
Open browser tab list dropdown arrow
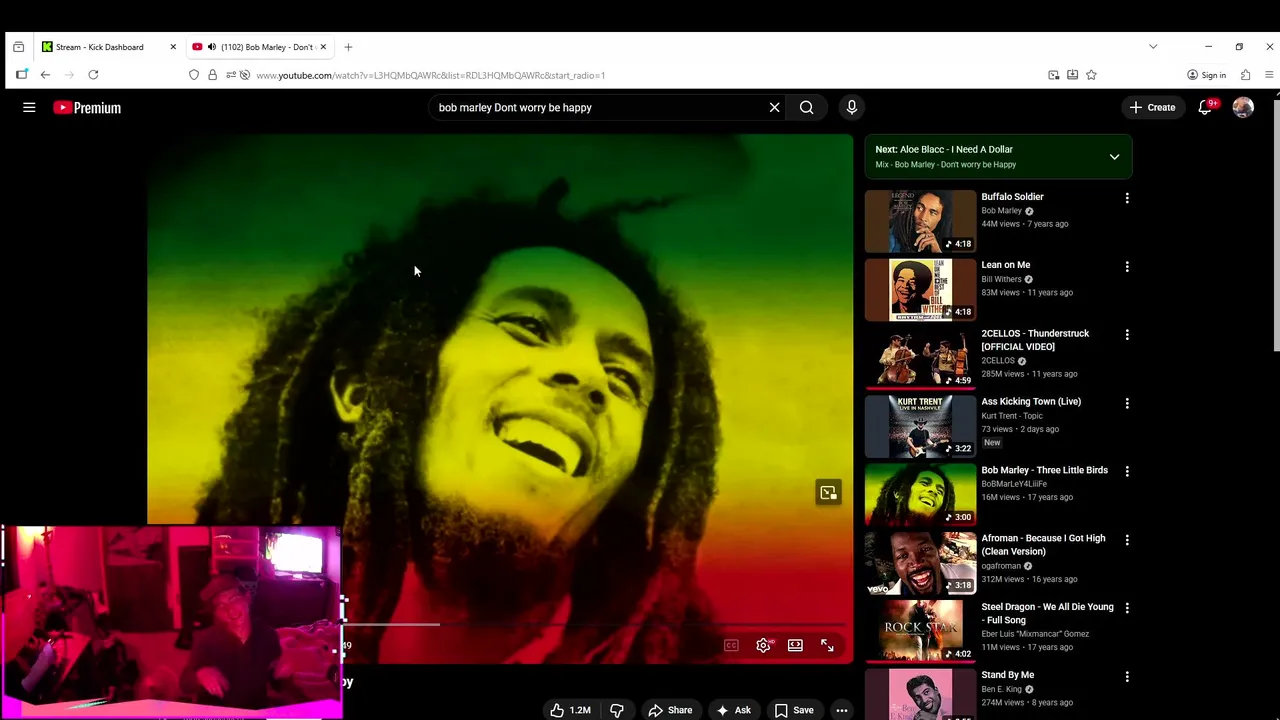point(1153,47)
